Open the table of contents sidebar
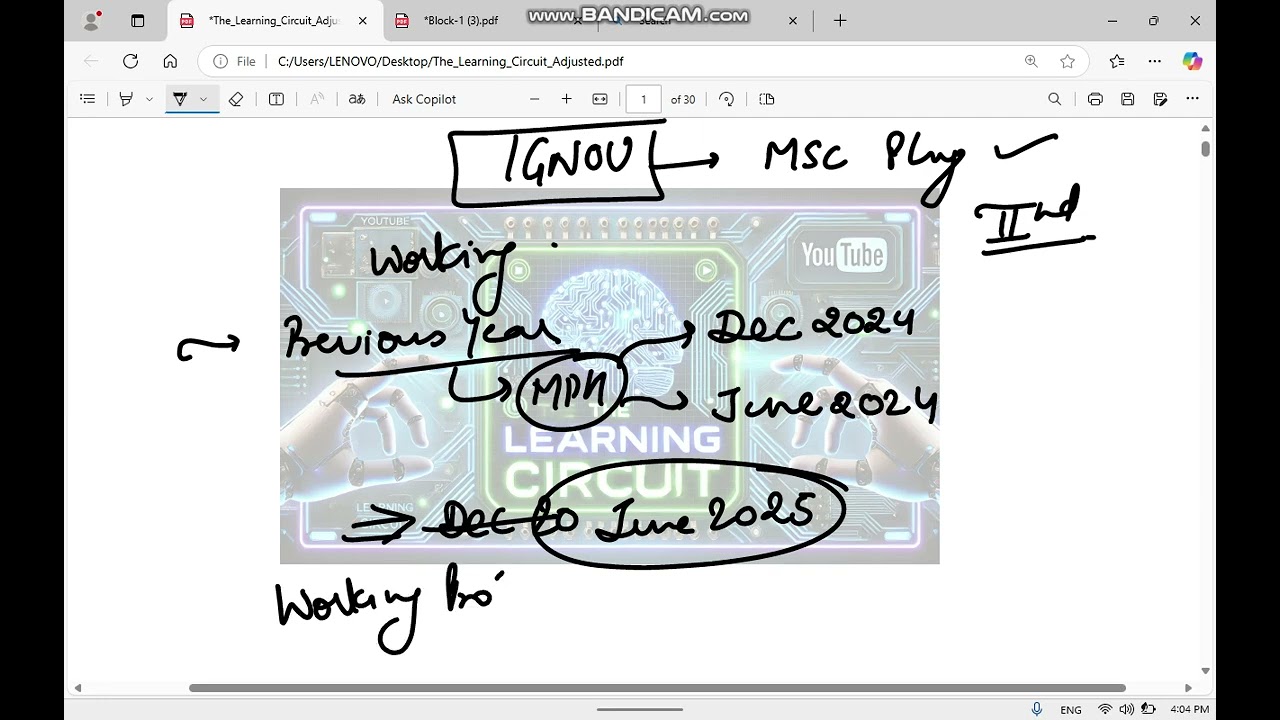The width and height of the screenshot is (1280, 720). (88, 99)
